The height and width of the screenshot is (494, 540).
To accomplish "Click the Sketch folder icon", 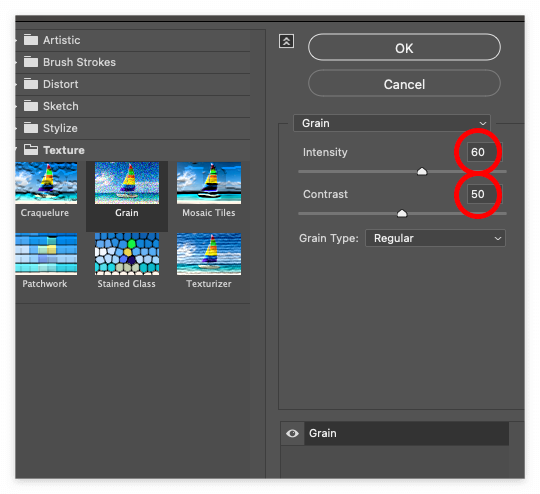I will (31, 106).
